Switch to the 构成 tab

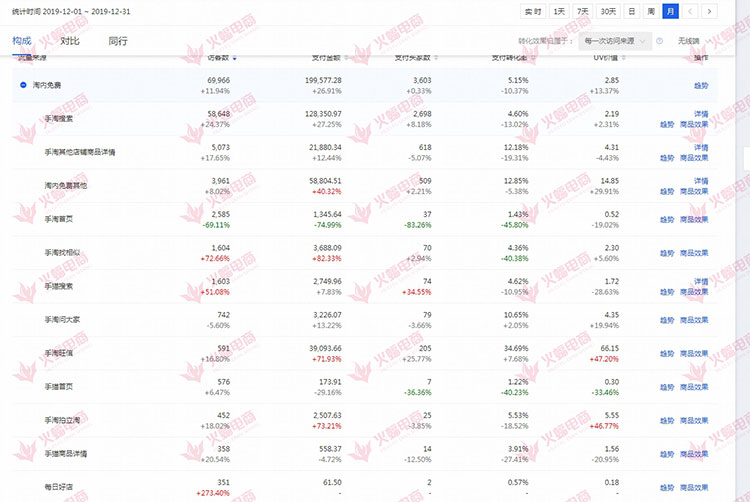pos(22,41)
